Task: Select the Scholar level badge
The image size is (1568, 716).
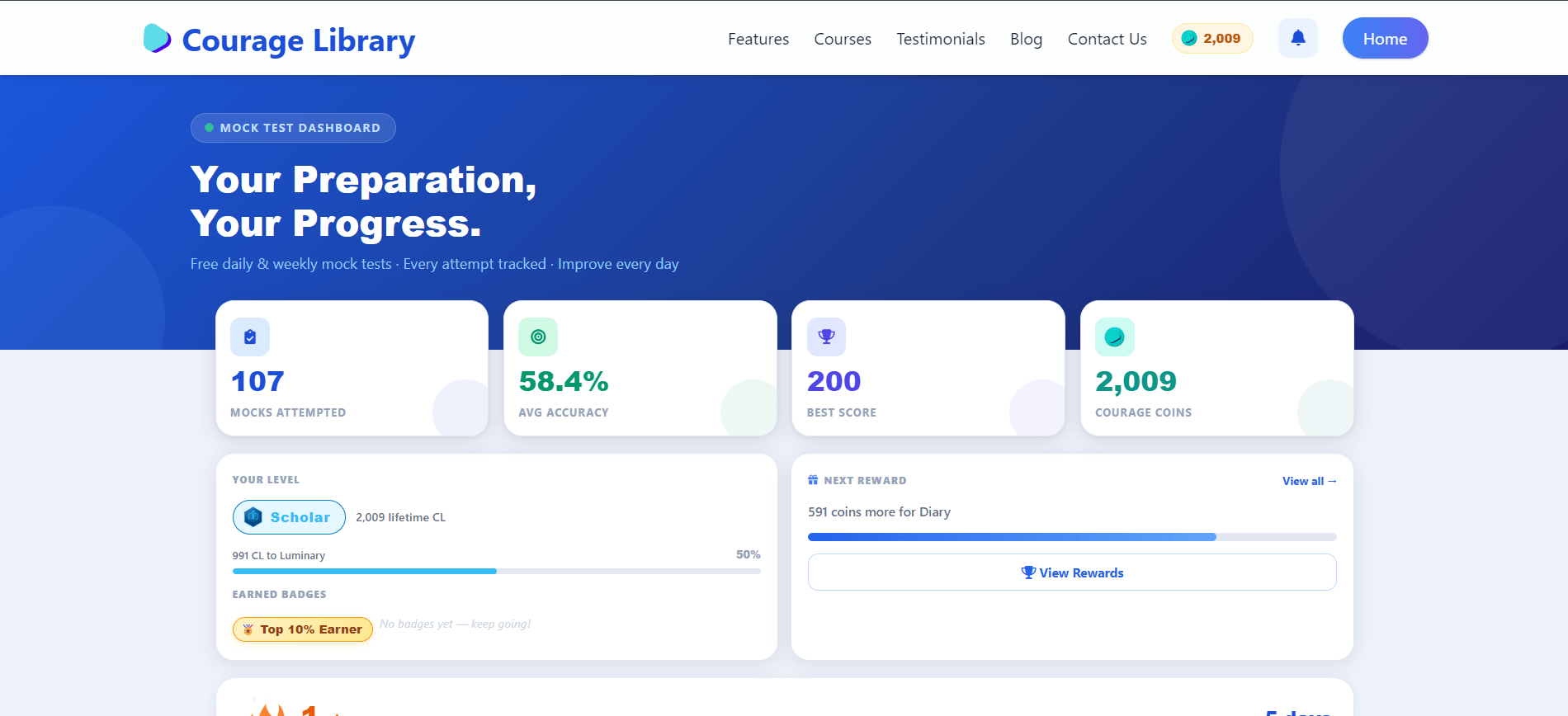Action: click(289, 517)
